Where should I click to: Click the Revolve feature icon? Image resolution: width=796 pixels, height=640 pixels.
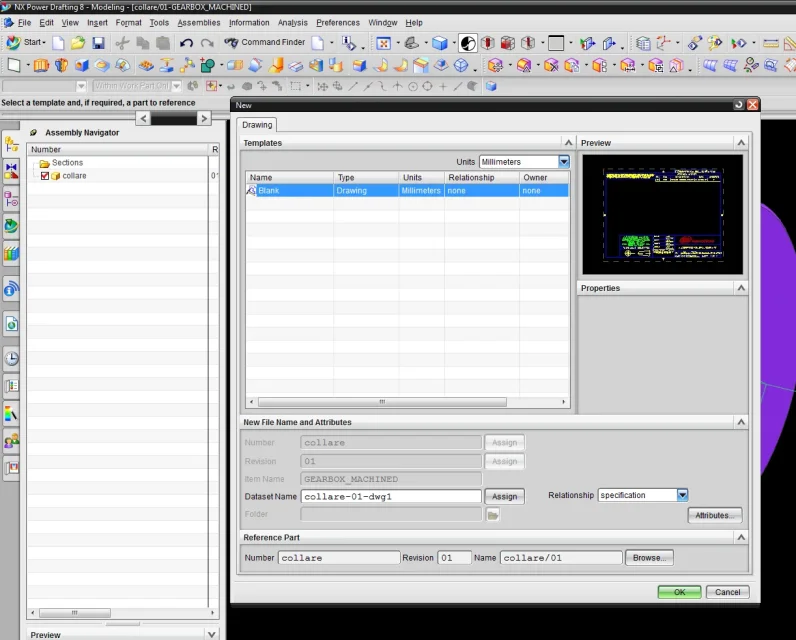pos(61,65)
